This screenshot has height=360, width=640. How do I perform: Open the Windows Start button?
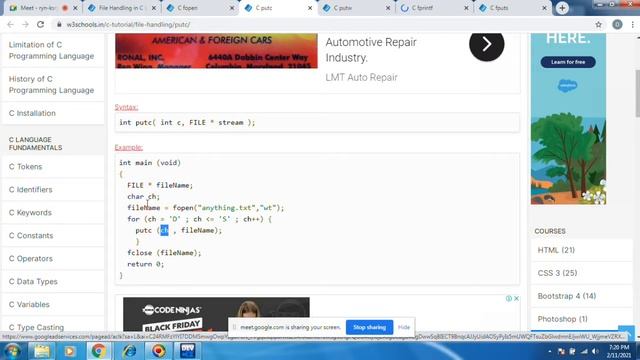pyautogui.click(x=12, y=351)
